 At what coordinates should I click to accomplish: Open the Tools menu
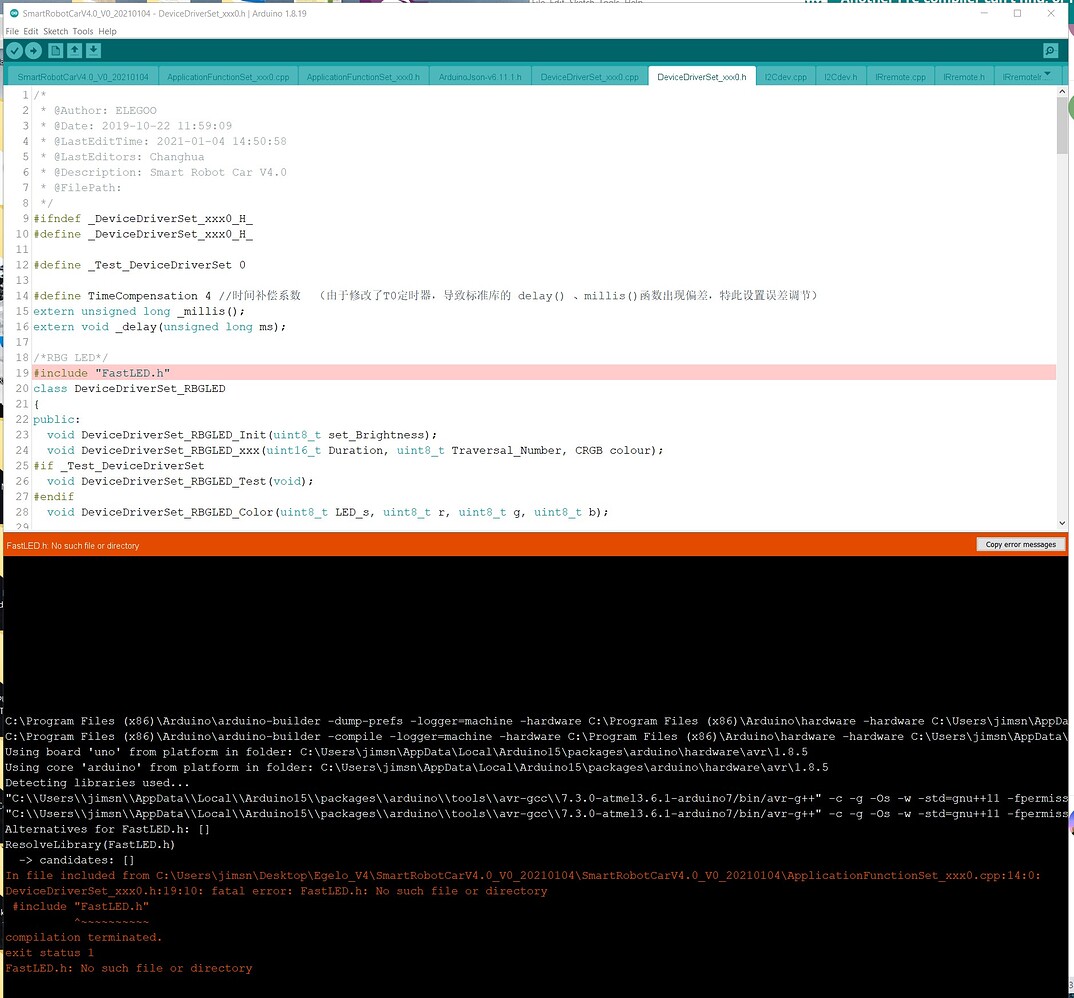pos(83,31)
